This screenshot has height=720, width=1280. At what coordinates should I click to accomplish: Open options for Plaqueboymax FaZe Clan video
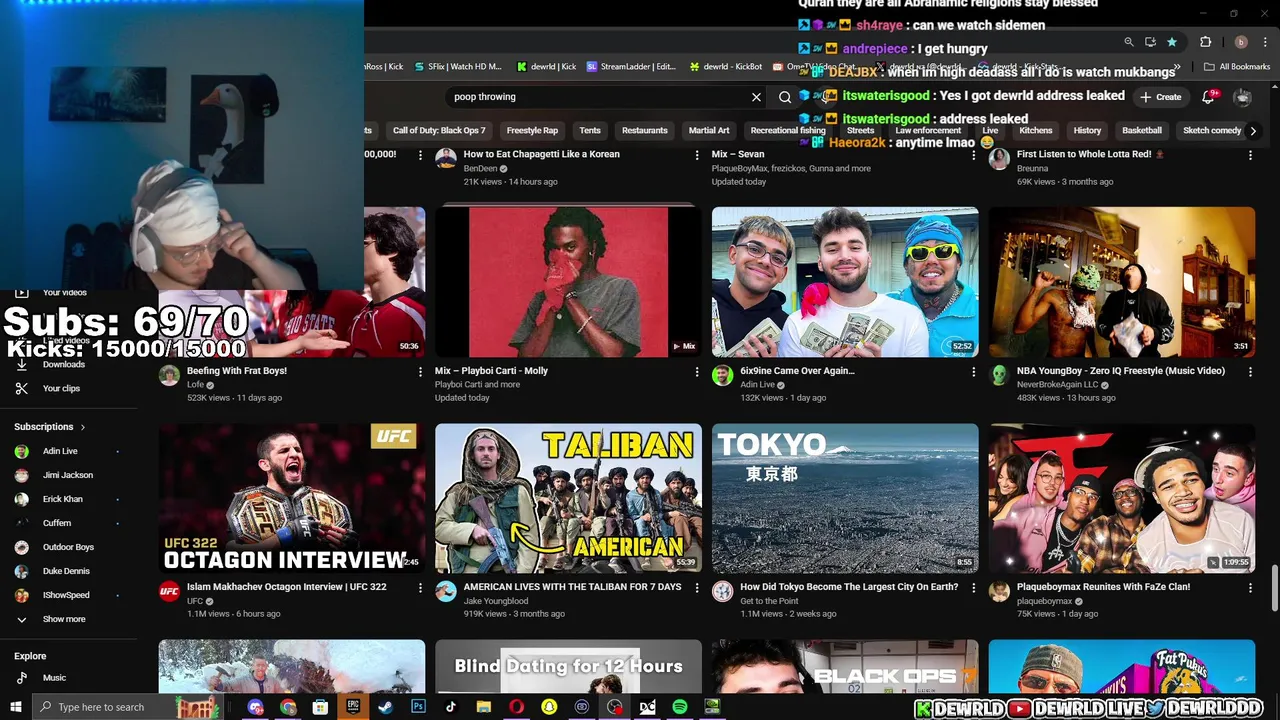1250,587
